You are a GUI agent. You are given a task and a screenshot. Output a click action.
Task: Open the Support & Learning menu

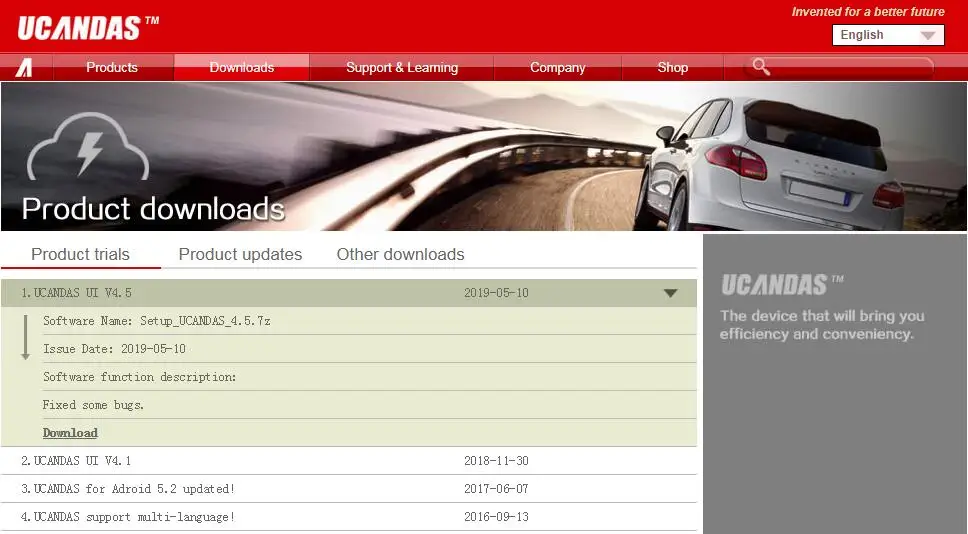[402, 67]
